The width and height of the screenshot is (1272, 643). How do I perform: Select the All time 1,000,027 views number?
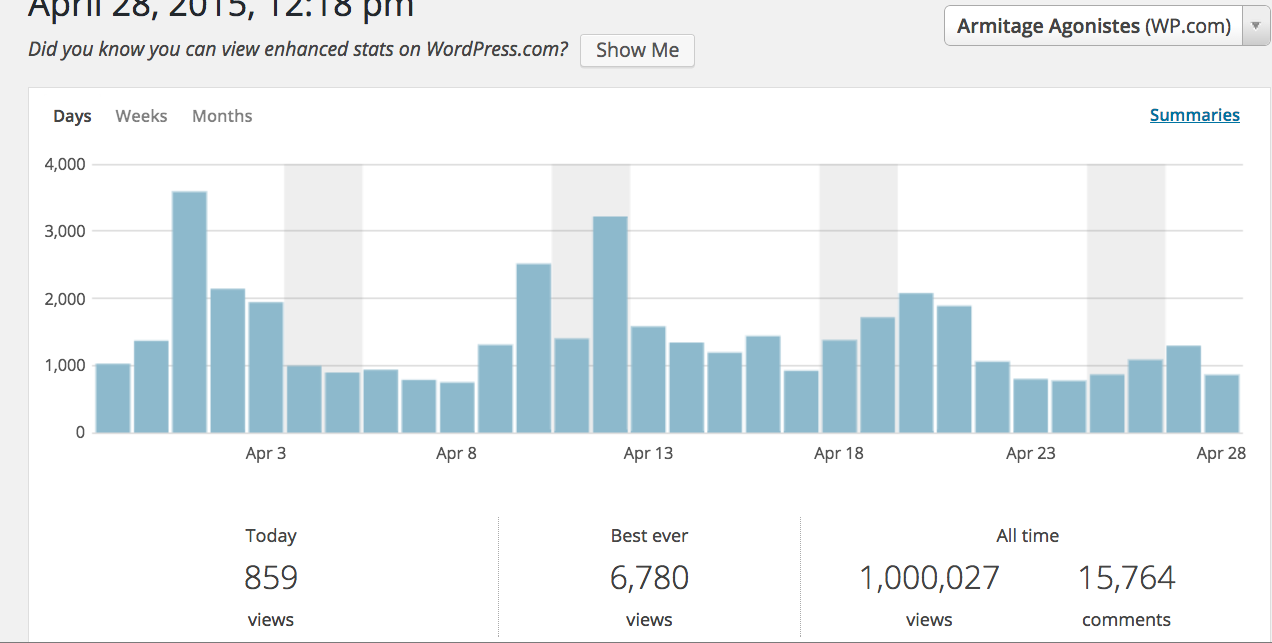(x=929, y=578)
